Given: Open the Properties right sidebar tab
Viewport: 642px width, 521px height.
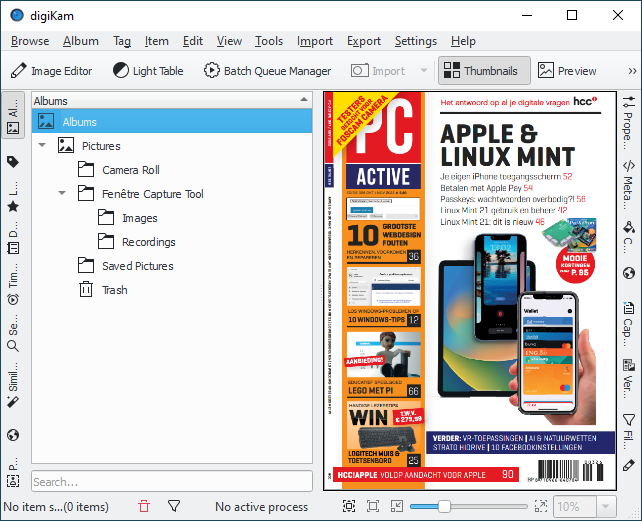Looking at the screenshot, I should click(x=629, y=123).
